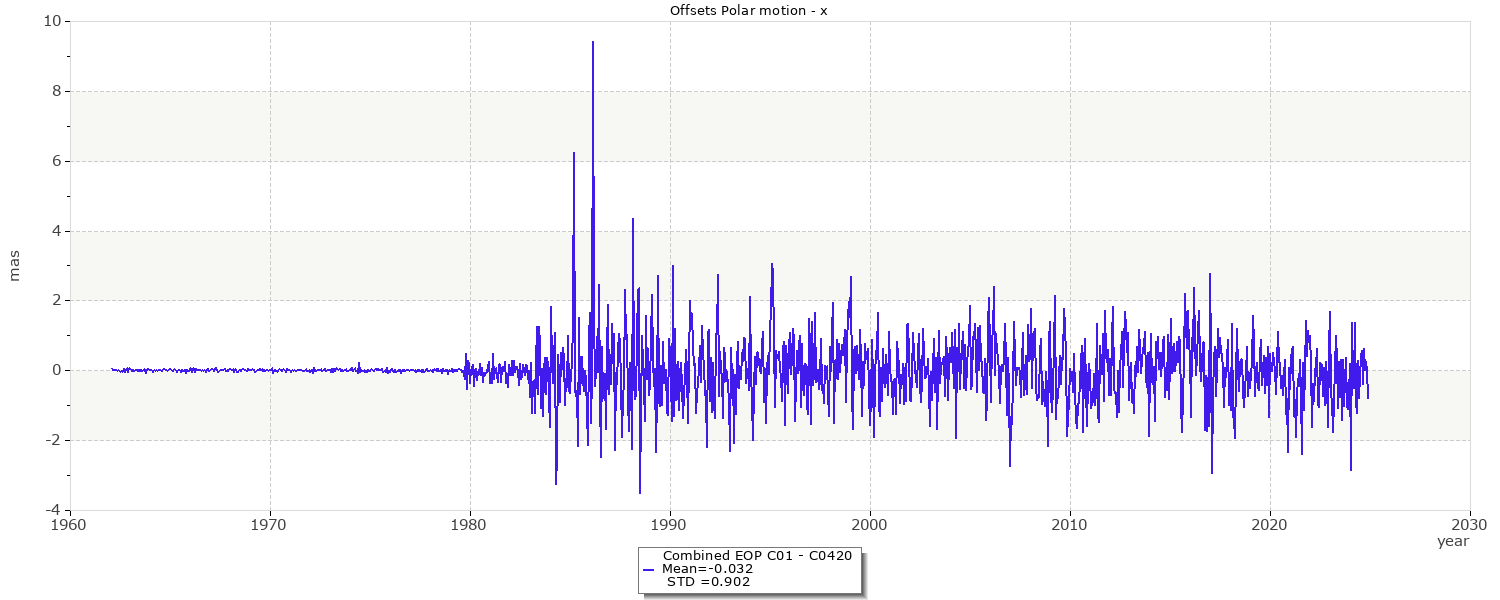
Task: Click the y-axis tick label 4
Action: 57,231
